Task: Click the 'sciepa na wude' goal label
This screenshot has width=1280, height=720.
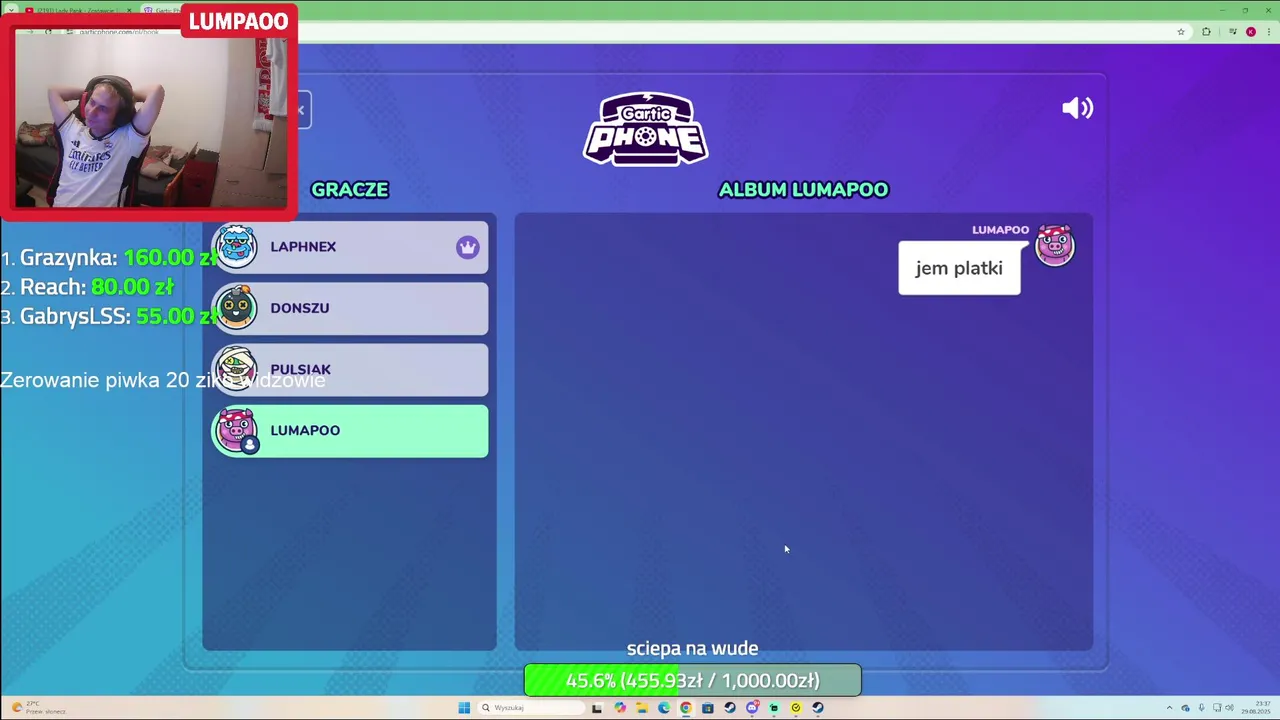Action: click(x=692, y=648)
